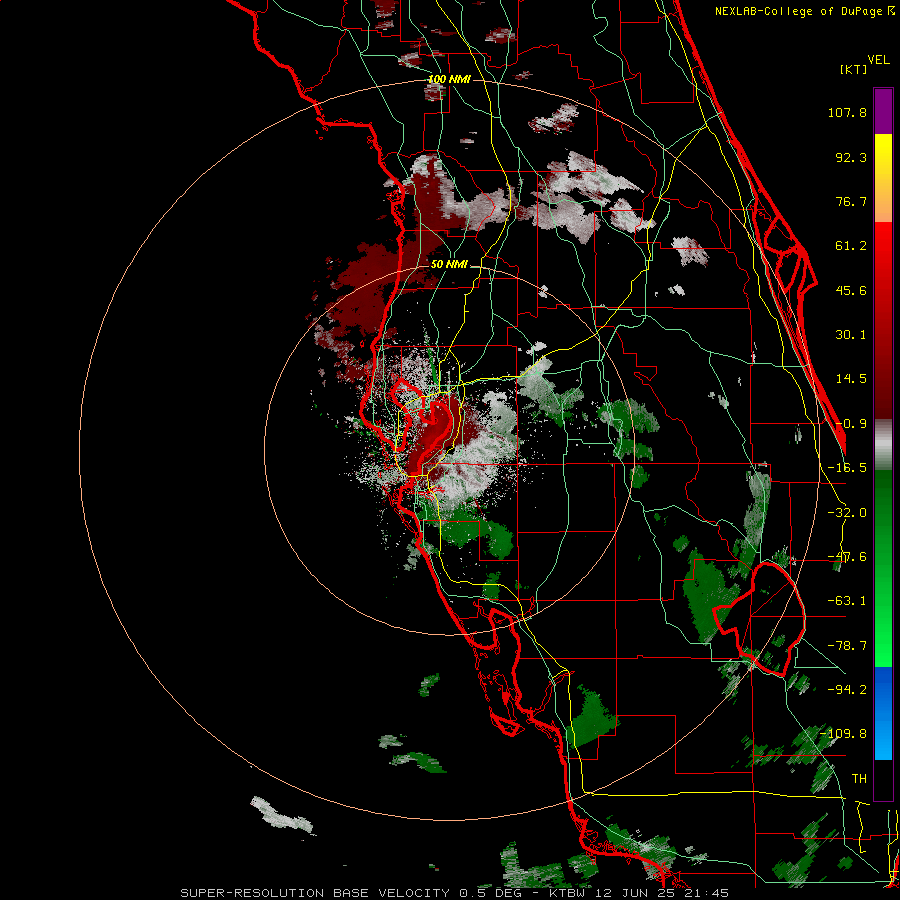The image size is (900, 900).
Task: Click the TH label on the legend
Action: (x=859, y=778)
